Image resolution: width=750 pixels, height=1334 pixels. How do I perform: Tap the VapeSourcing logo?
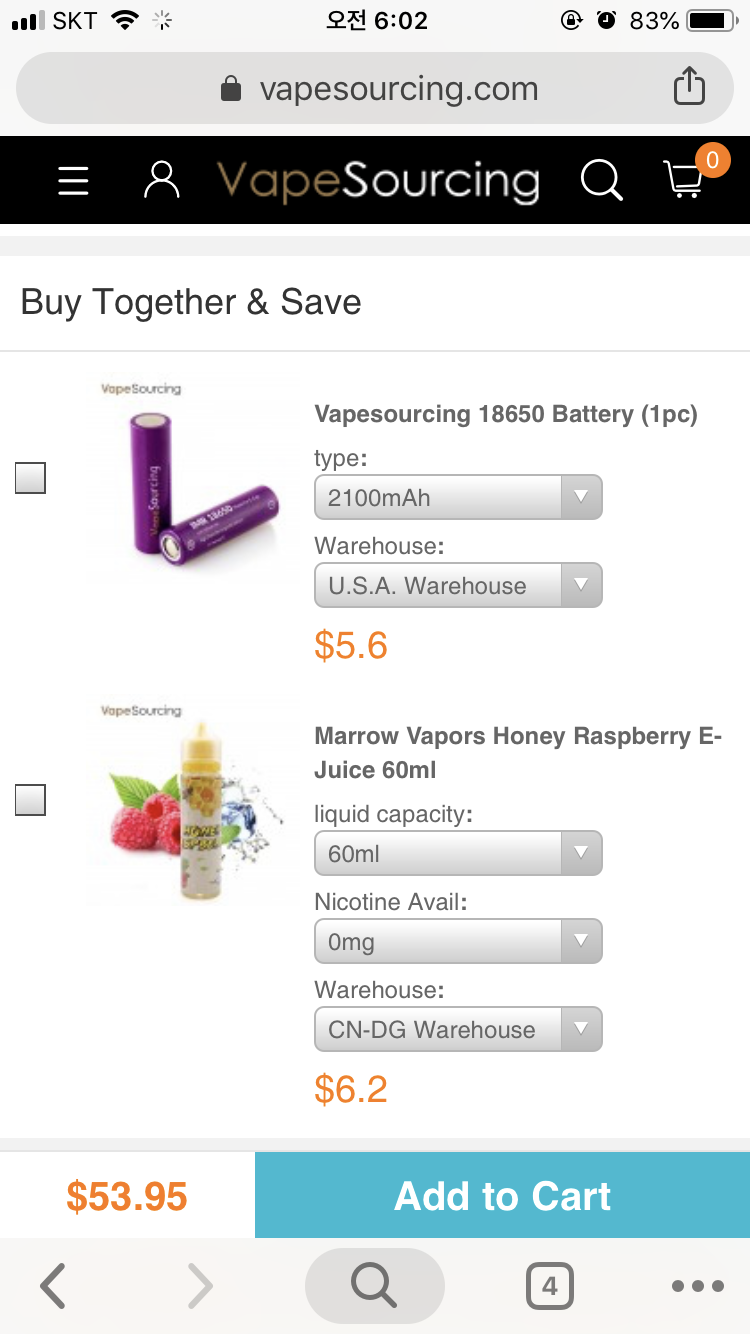[x=378, y=181]
